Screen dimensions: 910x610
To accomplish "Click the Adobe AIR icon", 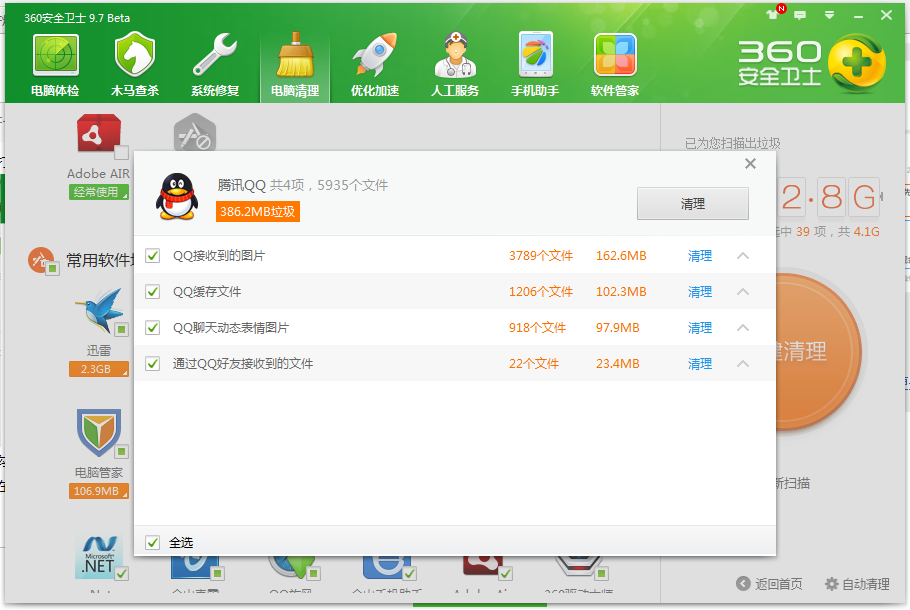I will (99, 133).
